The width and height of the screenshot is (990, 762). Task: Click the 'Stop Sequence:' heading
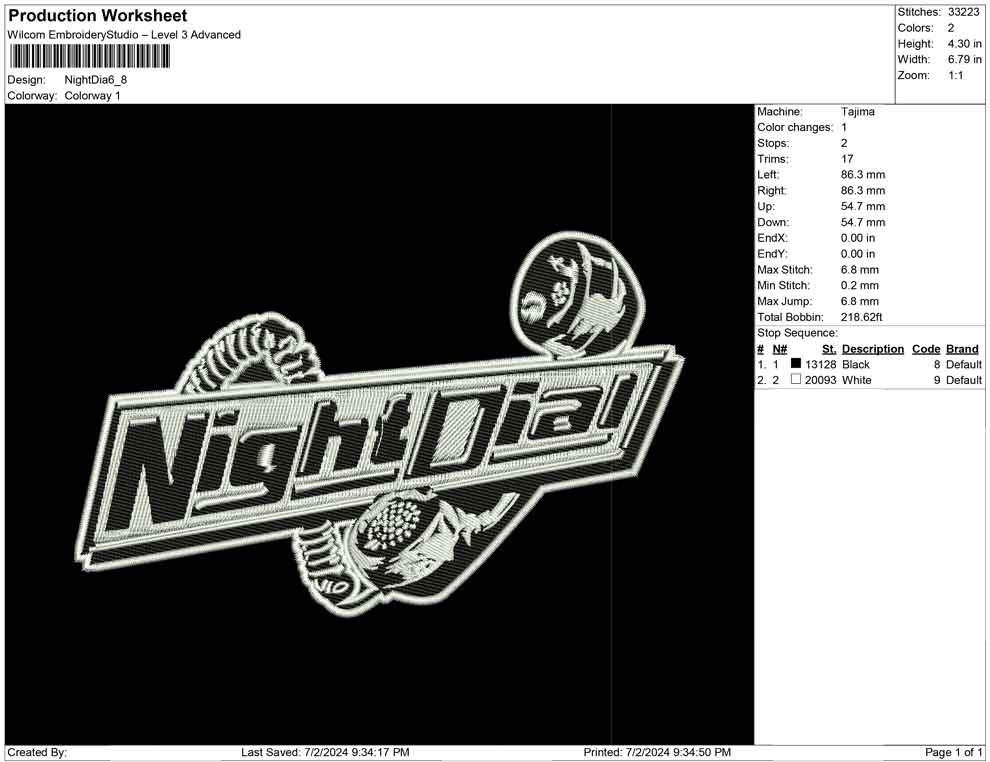[x=797, y=333]
